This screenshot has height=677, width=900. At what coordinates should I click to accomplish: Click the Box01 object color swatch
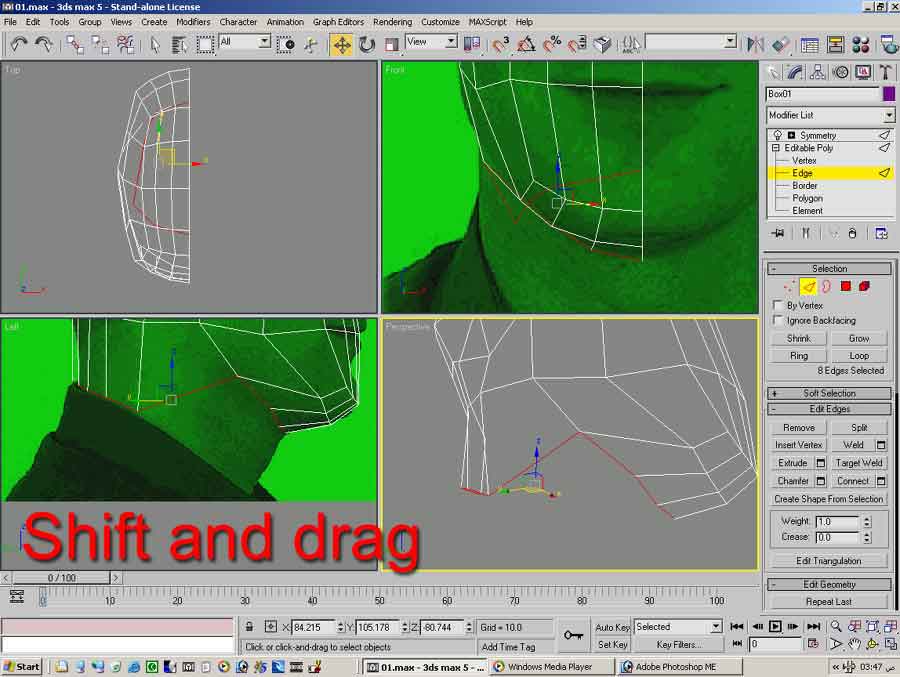(889, 94)
